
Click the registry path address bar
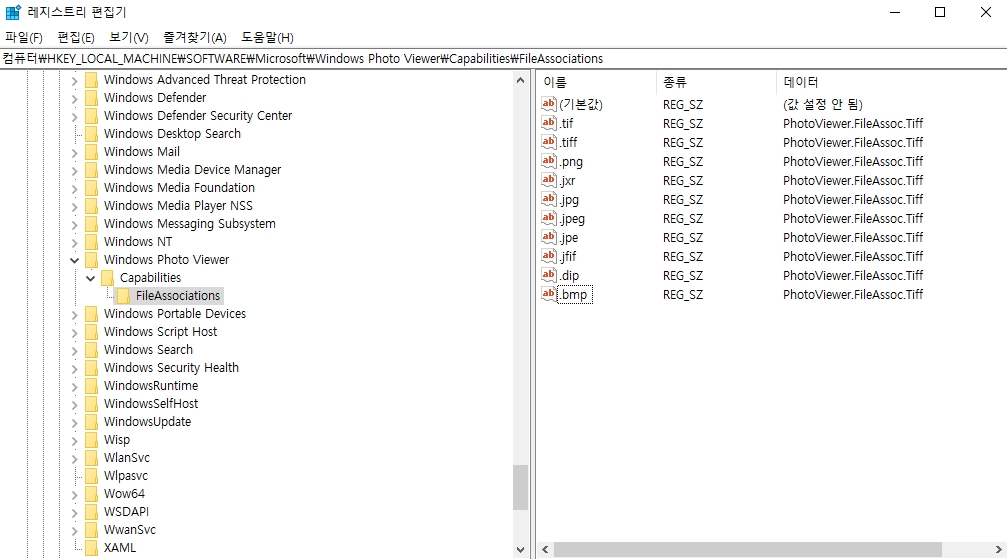coord(504,58)
